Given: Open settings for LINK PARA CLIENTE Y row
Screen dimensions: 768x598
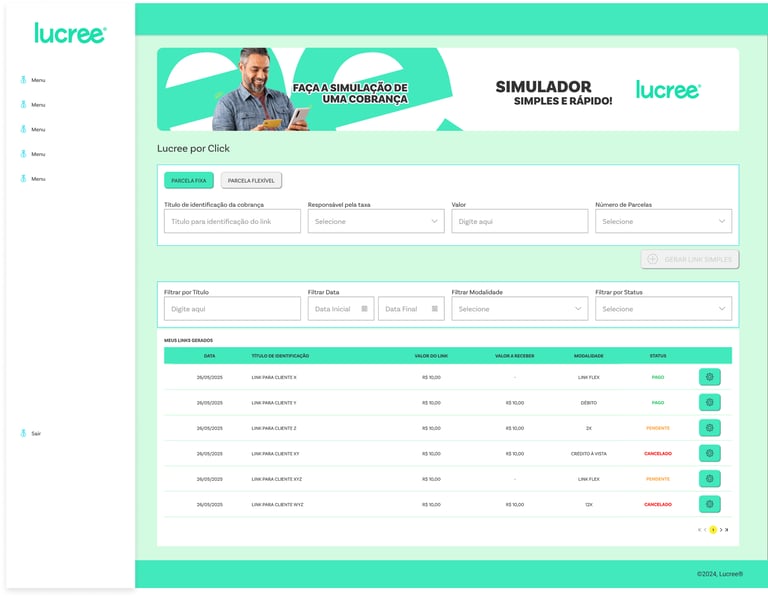Looking at the screenshot, I should pyautogui.click(x=709, y=403).
